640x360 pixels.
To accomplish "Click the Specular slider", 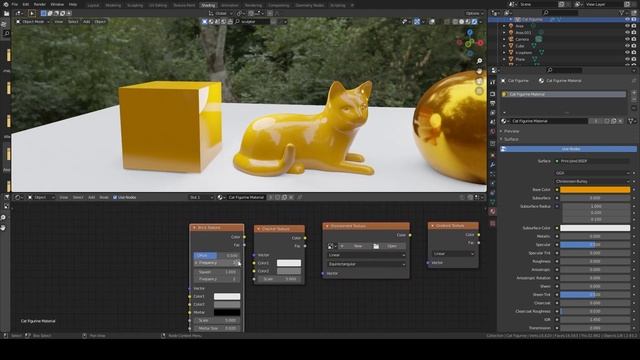I will (595, 245).
